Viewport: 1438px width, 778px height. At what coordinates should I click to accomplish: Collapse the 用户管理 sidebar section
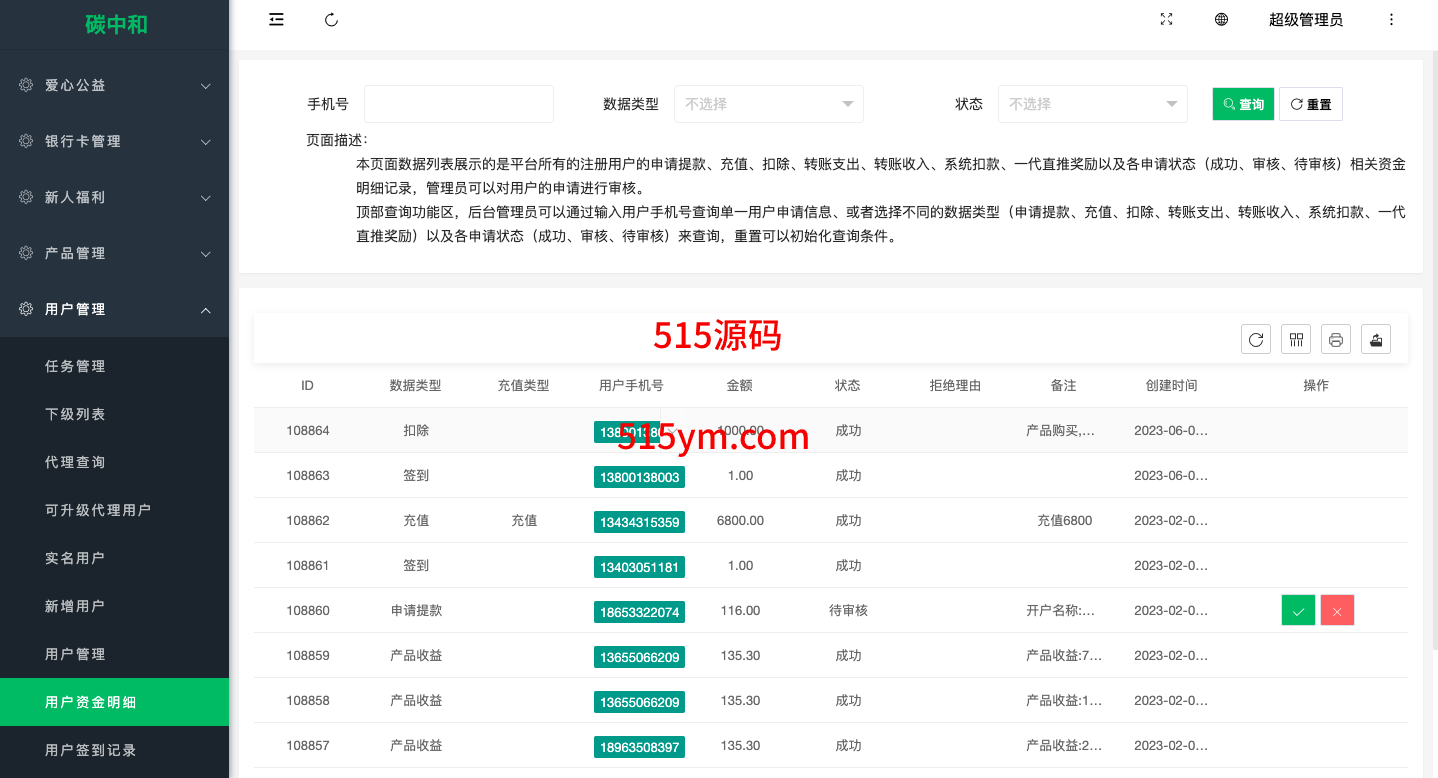click(x=115, y=310)
